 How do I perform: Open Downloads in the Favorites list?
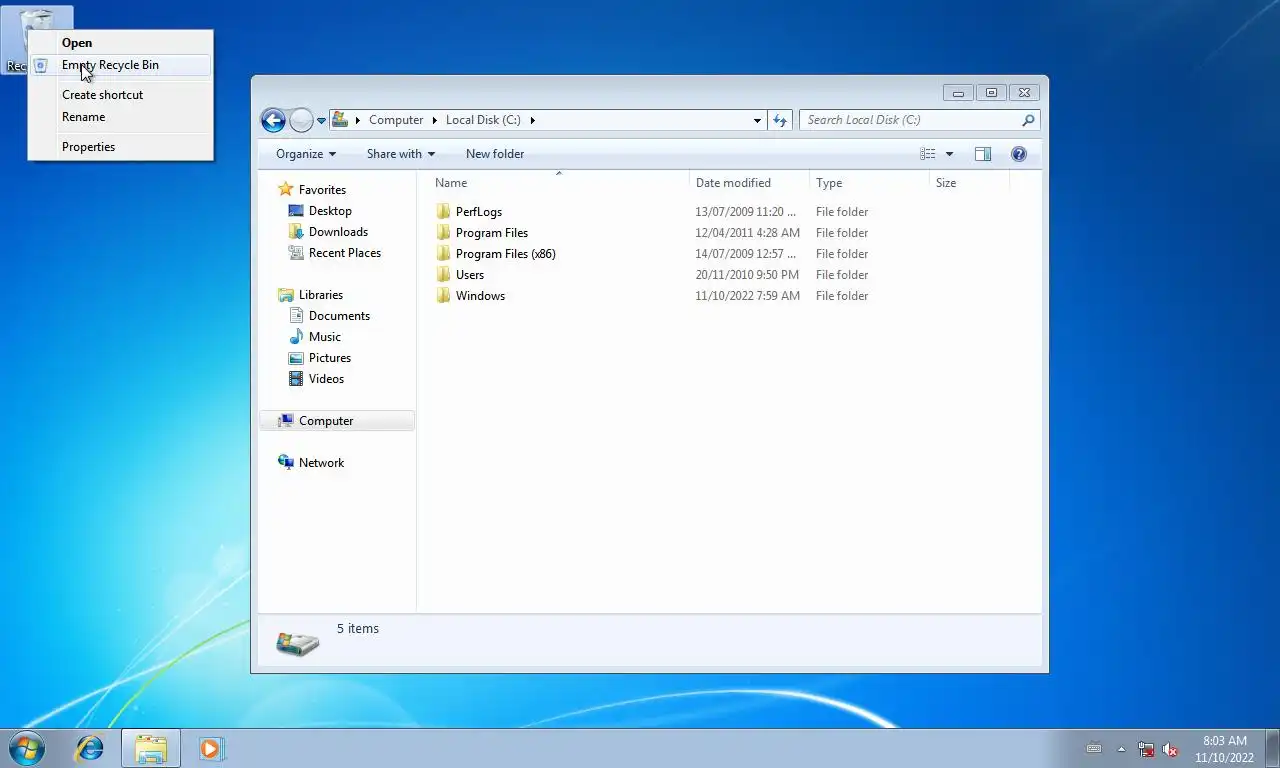click(338, 232)
